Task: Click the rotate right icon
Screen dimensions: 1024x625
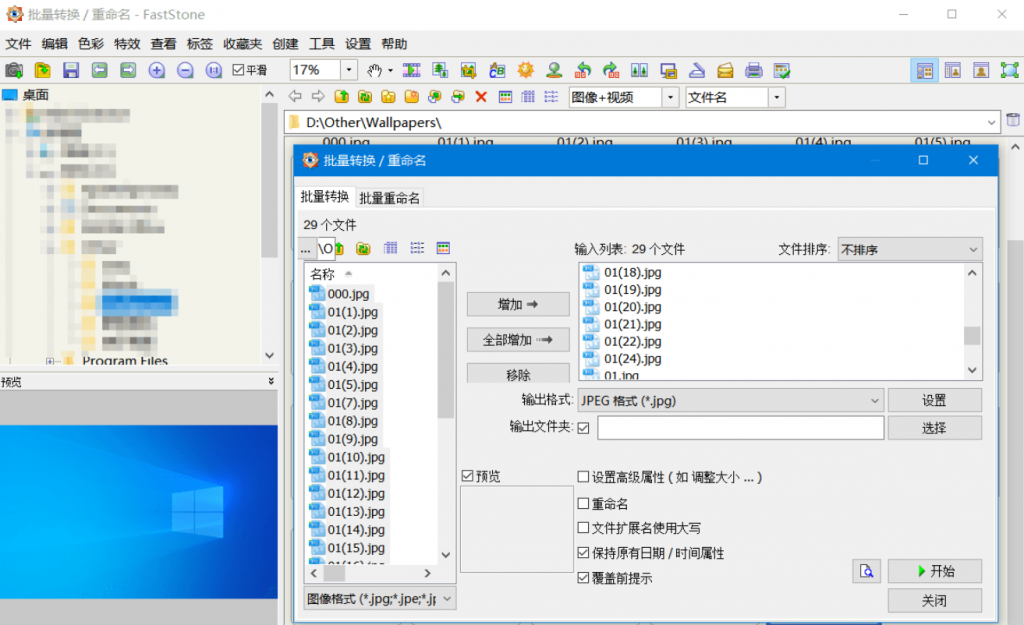Action: [x=611, y=70]
